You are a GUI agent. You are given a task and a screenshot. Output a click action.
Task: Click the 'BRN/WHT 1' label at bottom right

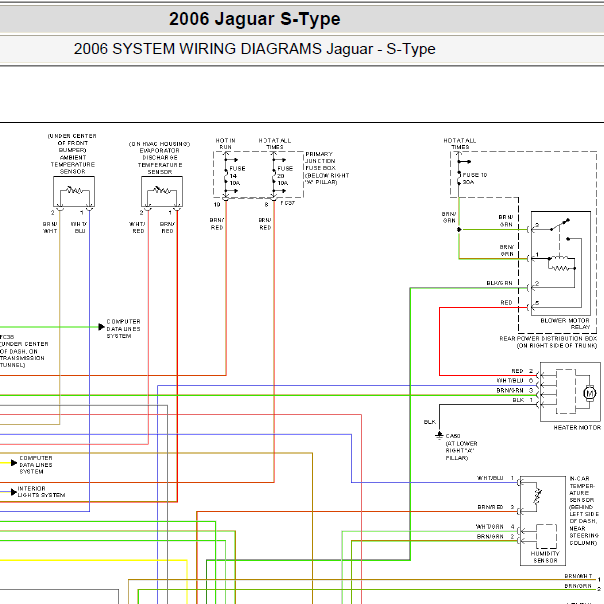(x=582, y=577)
